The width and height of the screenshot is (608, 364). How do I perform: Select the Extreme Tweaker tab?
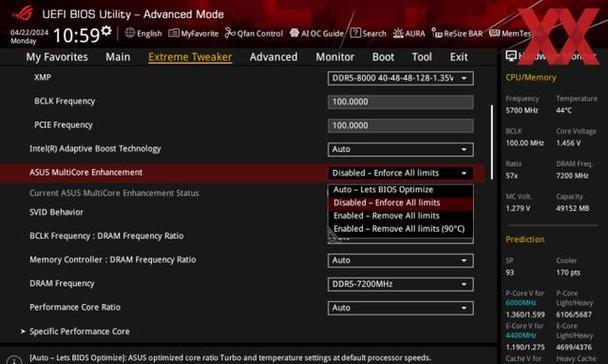[x=190, y=57]
